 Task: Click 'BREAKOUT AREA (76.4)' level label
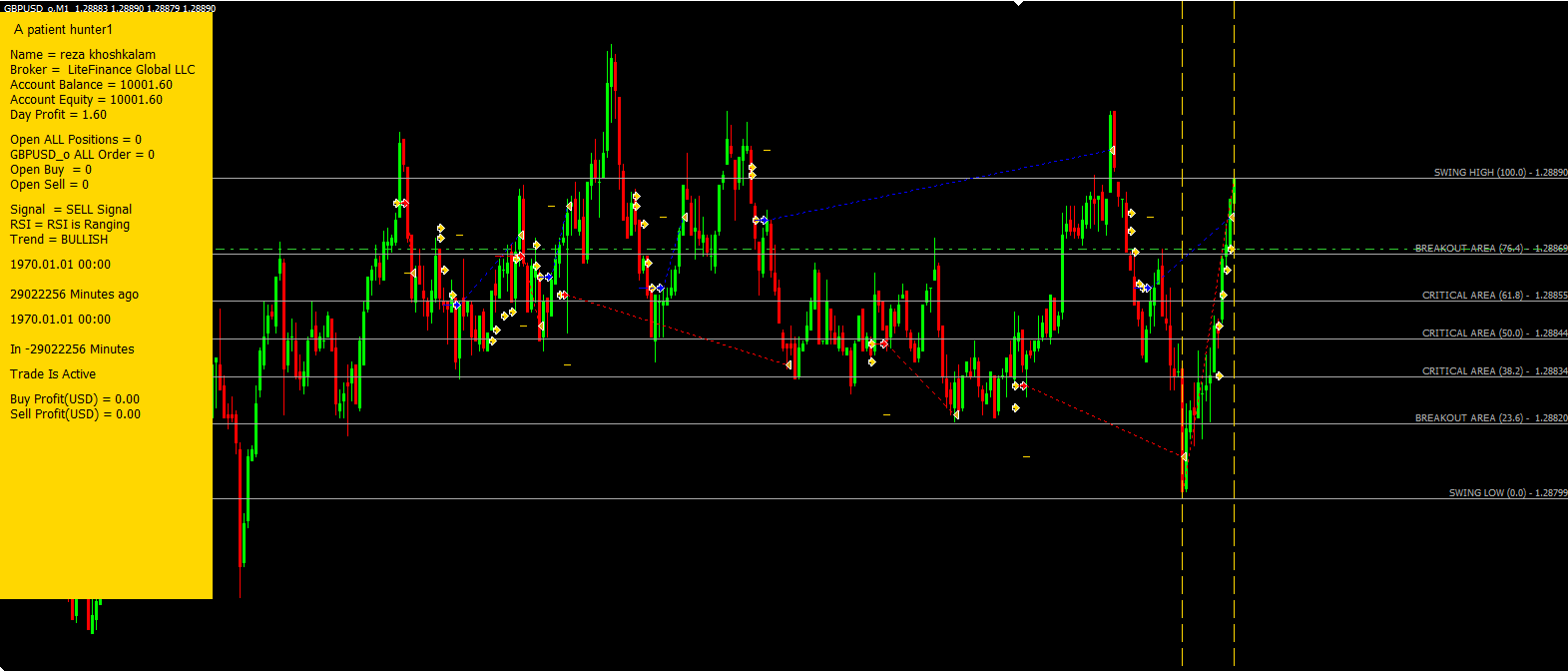coord(1490,249)
